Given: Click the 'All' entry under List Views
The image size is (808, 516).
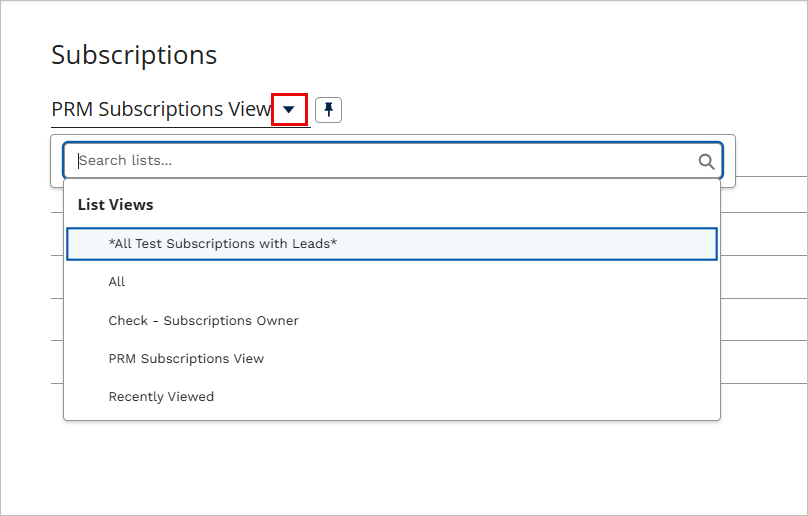Looking at the screenshot, I should [x=392, y=282].
